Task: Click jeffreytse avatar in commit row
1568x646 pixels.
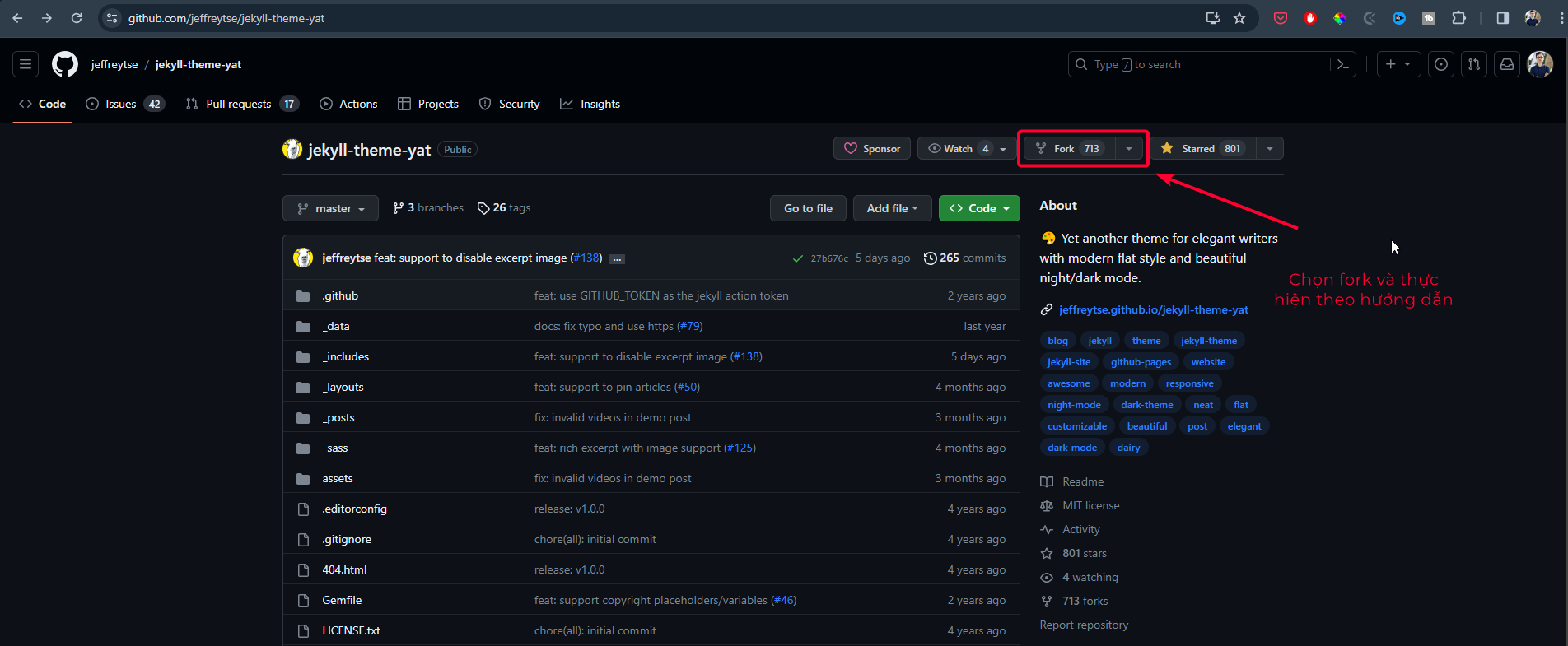Action: (303, 258)
